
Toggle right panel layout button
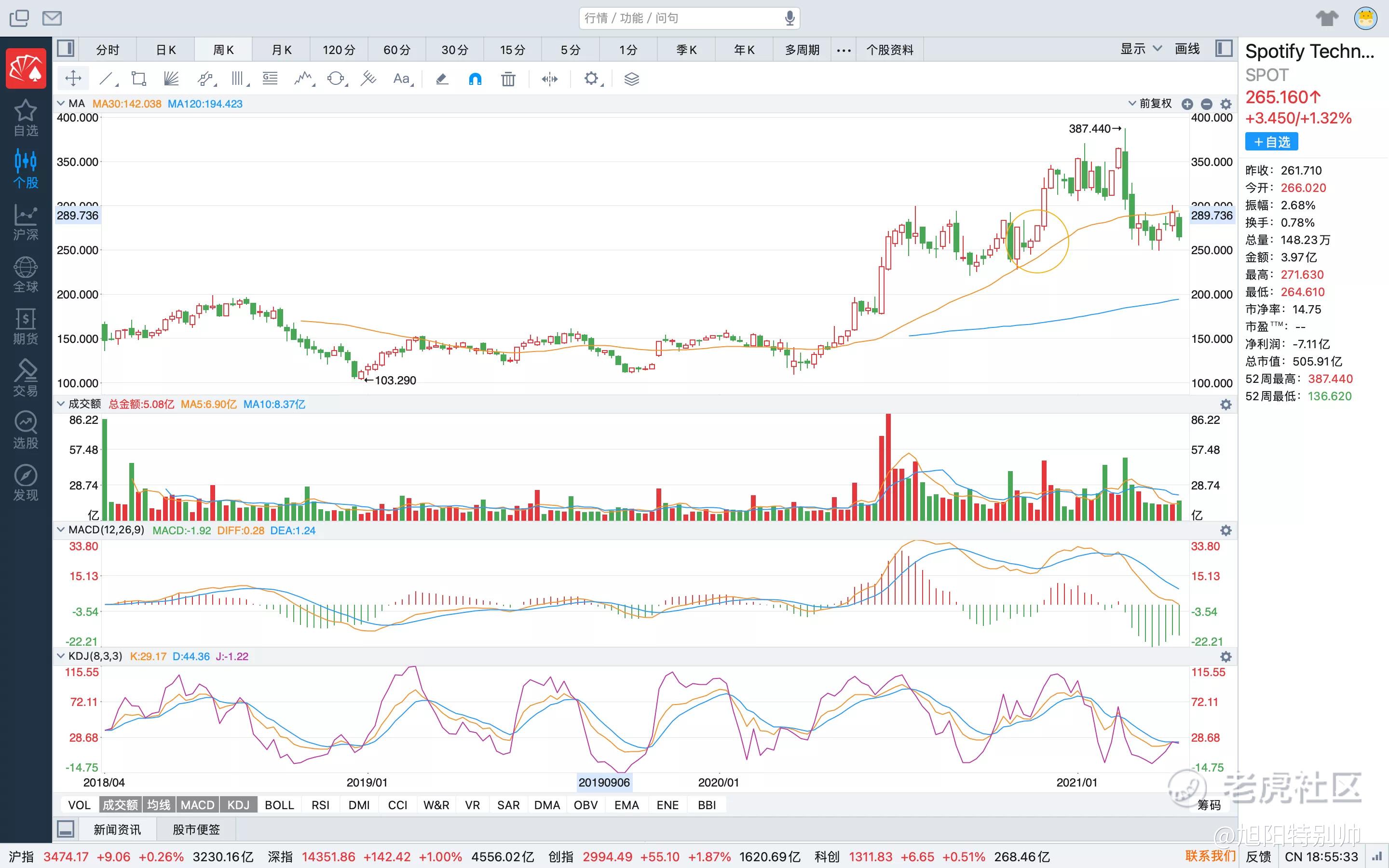[x=1224, y=49]
